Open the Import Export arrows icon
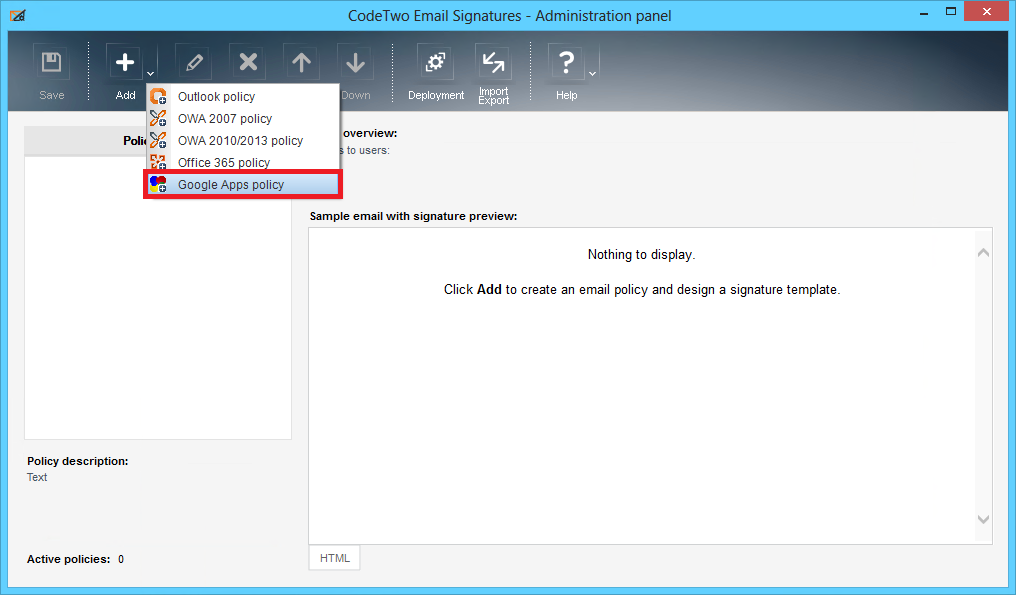 coord(493,62)
